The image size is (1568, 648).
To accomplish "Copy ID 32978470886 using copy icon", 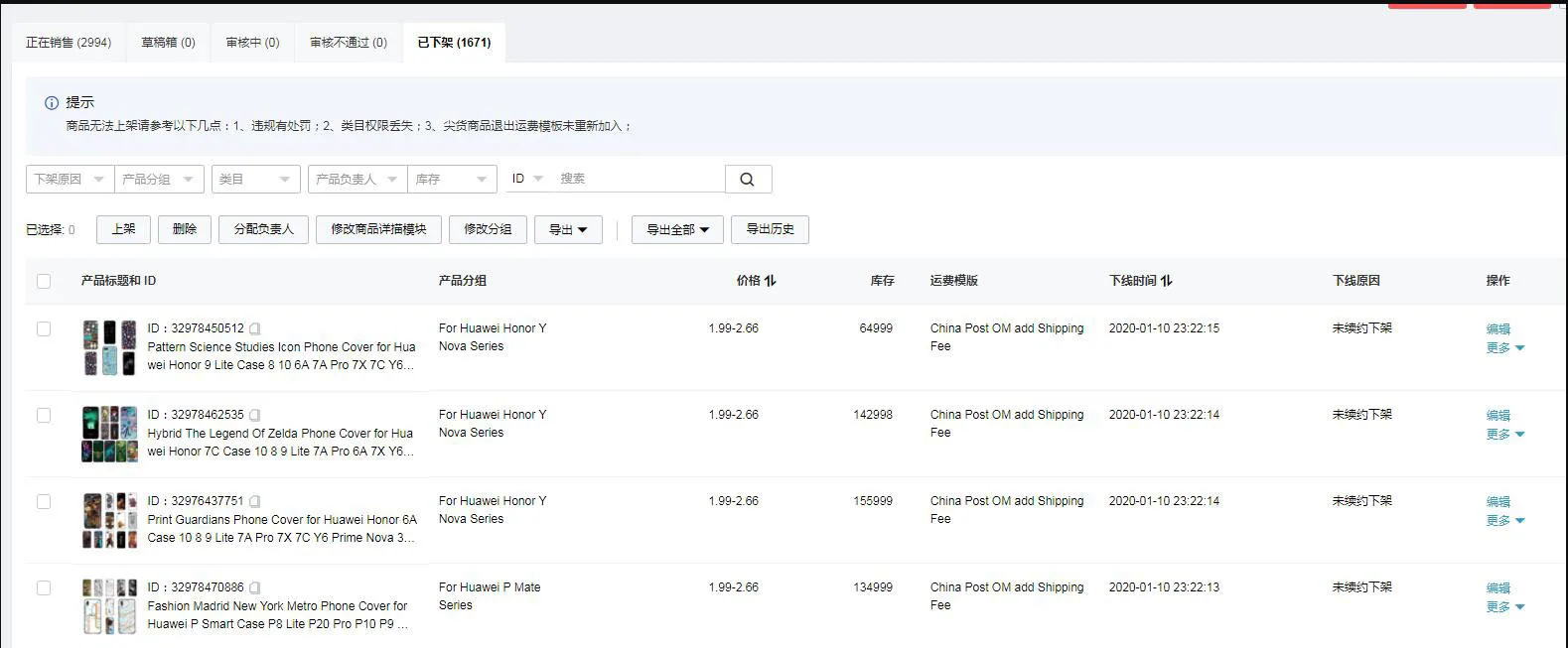I will [x=255, y=587].
